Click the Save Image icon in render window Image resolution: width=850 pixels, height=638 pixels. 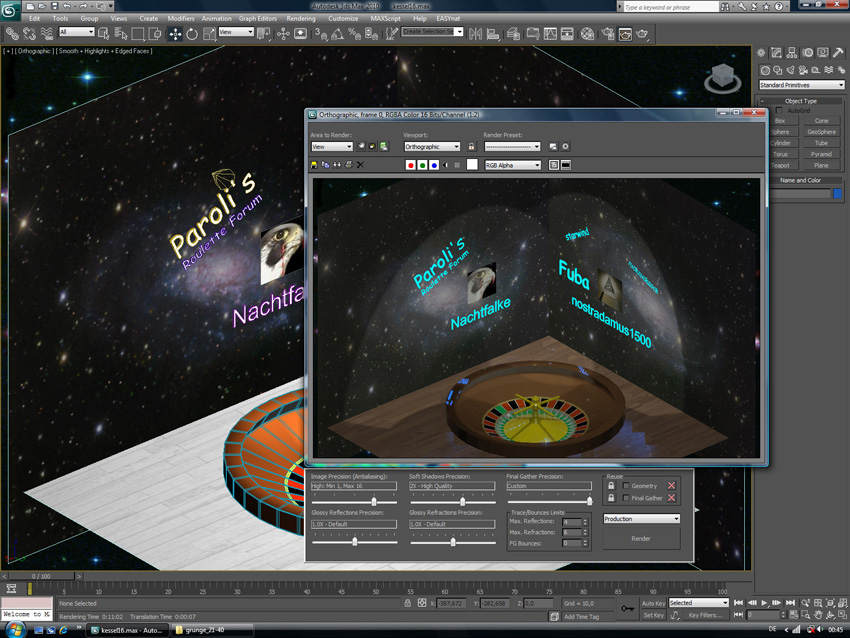coord(314,165)
